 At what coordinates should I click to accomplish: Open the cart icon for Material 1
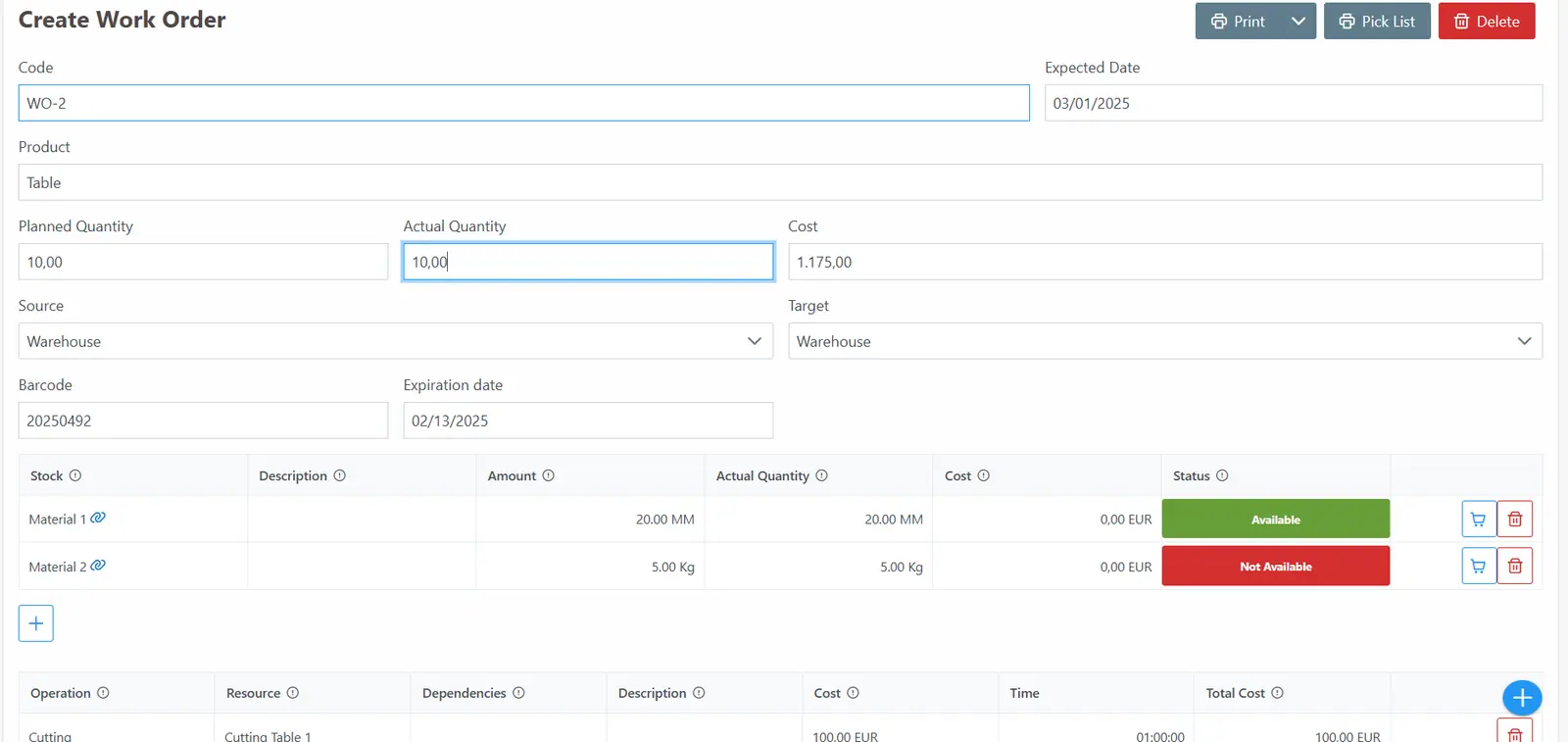1478,519
